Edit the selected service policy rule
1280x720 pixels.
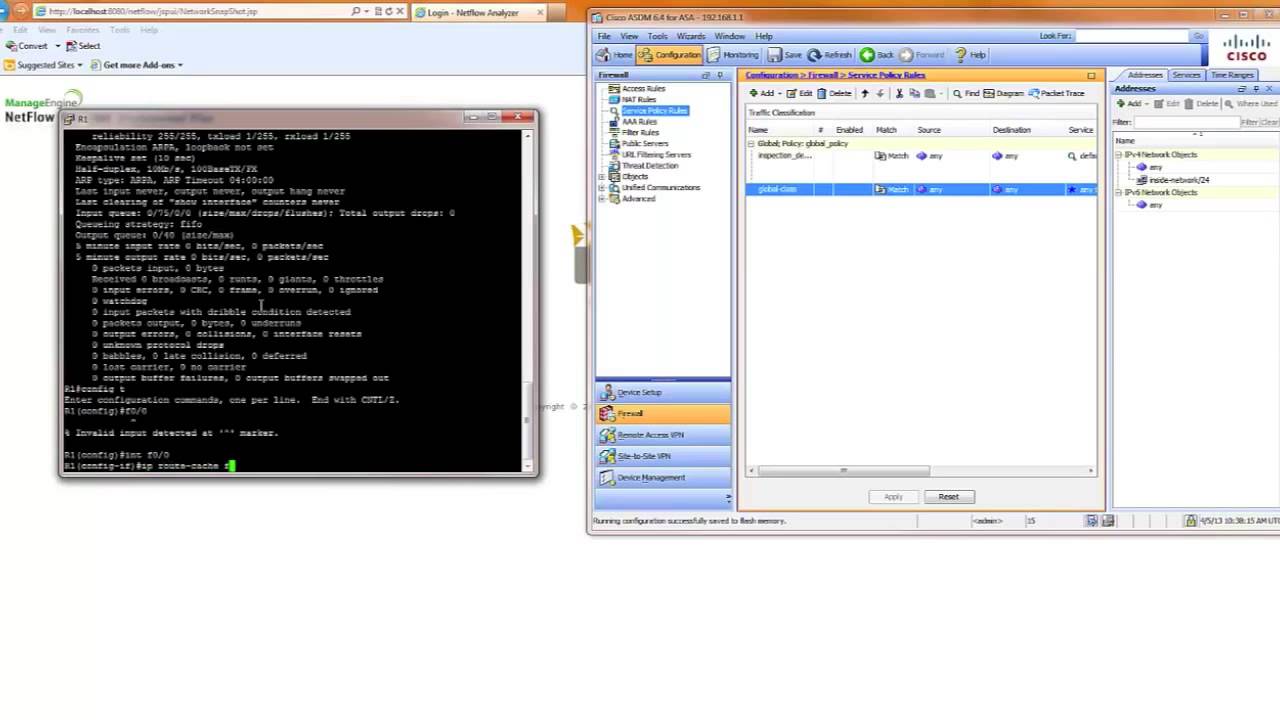coord(799,93)
